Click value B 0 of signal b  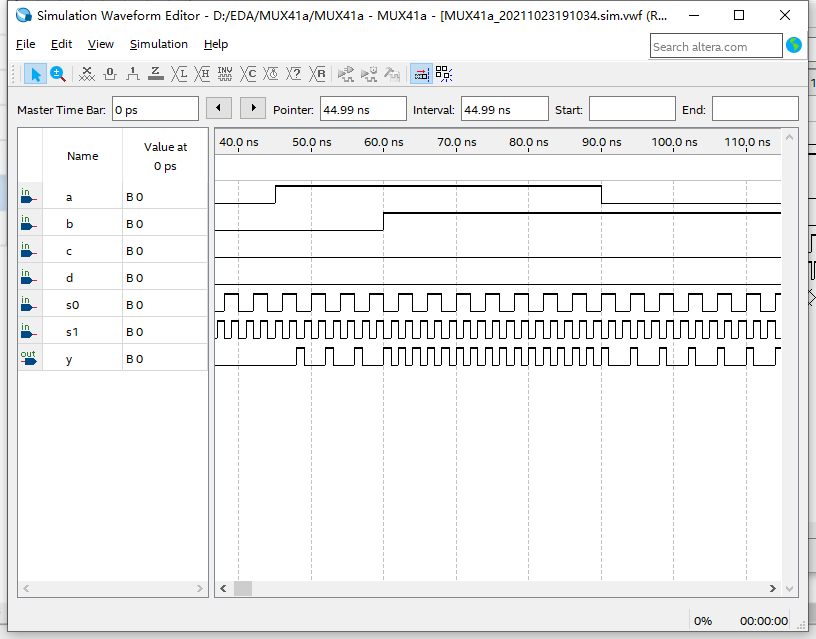tap(135, 224)
